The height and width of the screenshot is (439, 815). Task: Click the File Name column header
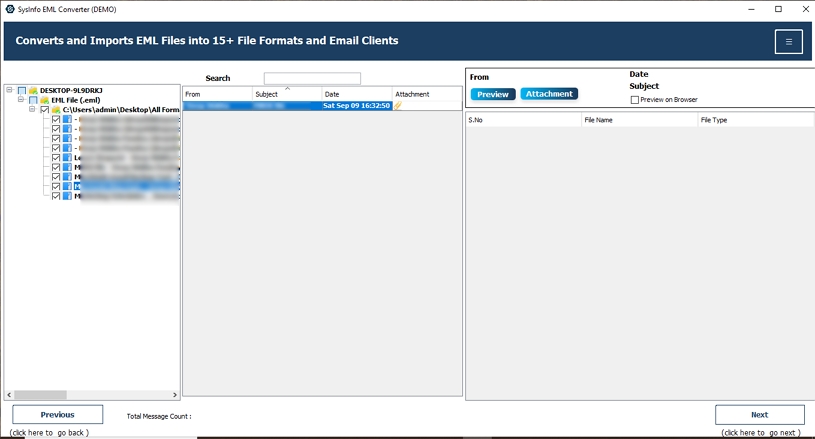tap(639, 120)
